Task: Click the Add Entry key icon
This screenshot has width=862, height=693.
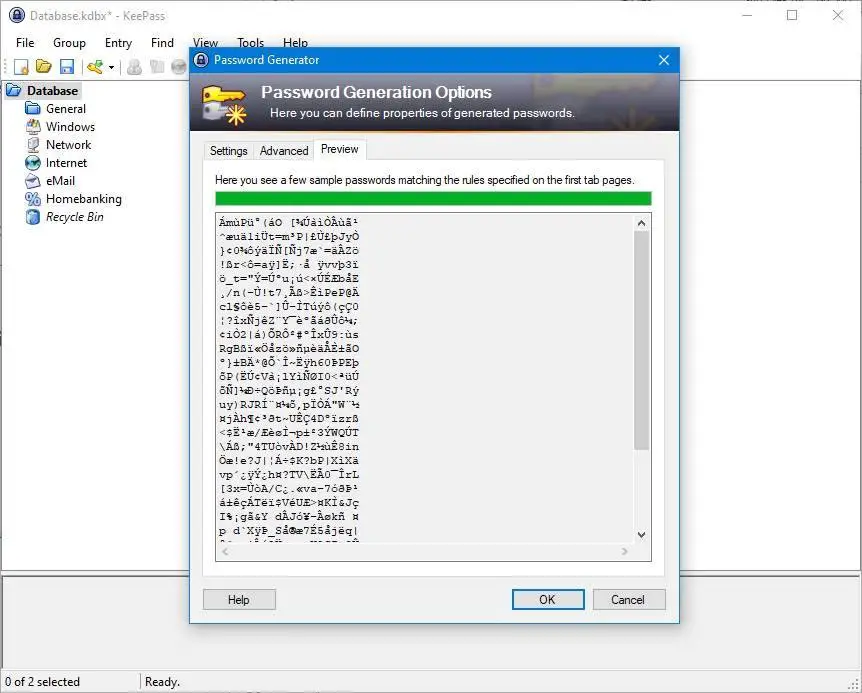Action: (x=96, y=67)
